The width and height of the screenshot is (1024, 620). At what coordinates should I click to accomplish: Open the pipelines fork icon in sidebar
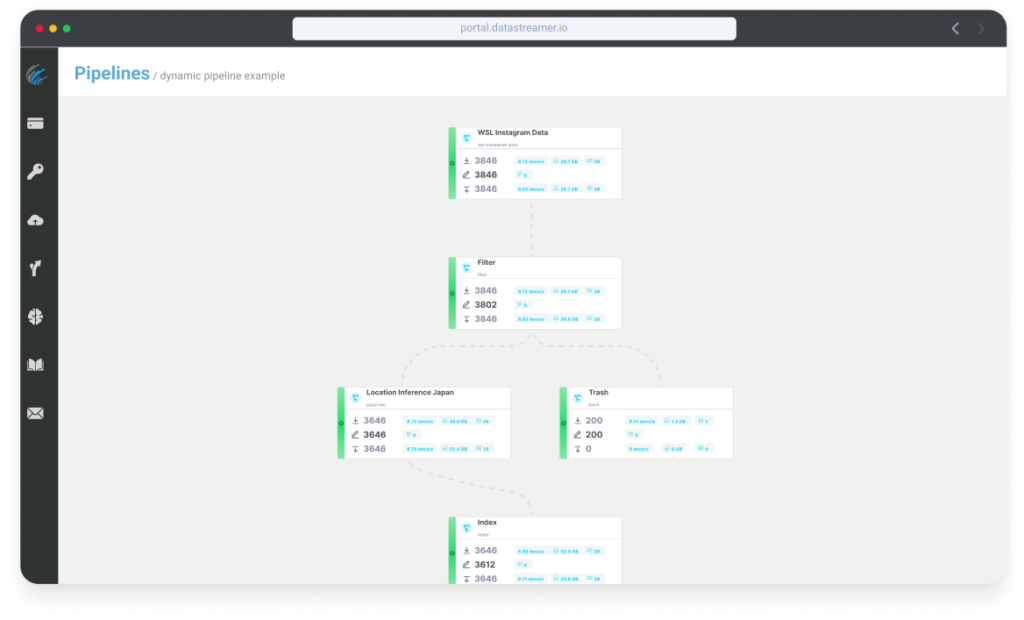[x=35, y=268]
